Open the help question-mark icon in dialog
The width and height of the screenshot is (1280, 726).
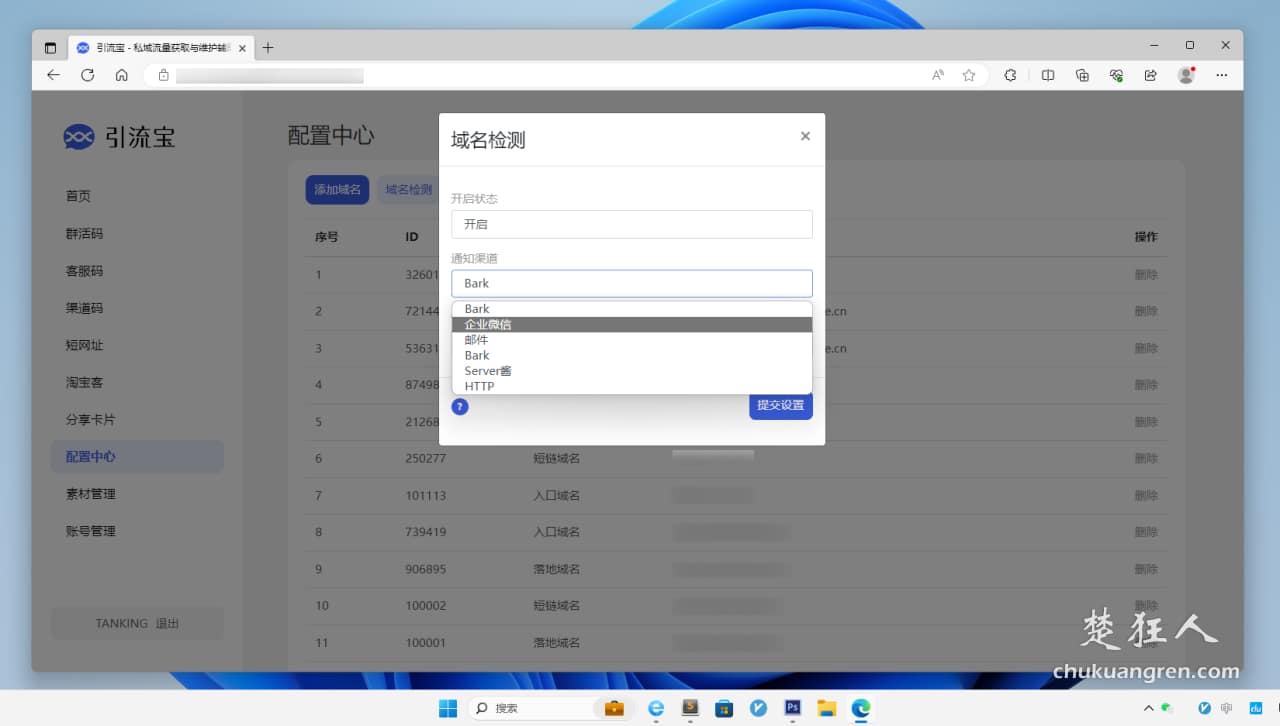click(x=459, y=407)
